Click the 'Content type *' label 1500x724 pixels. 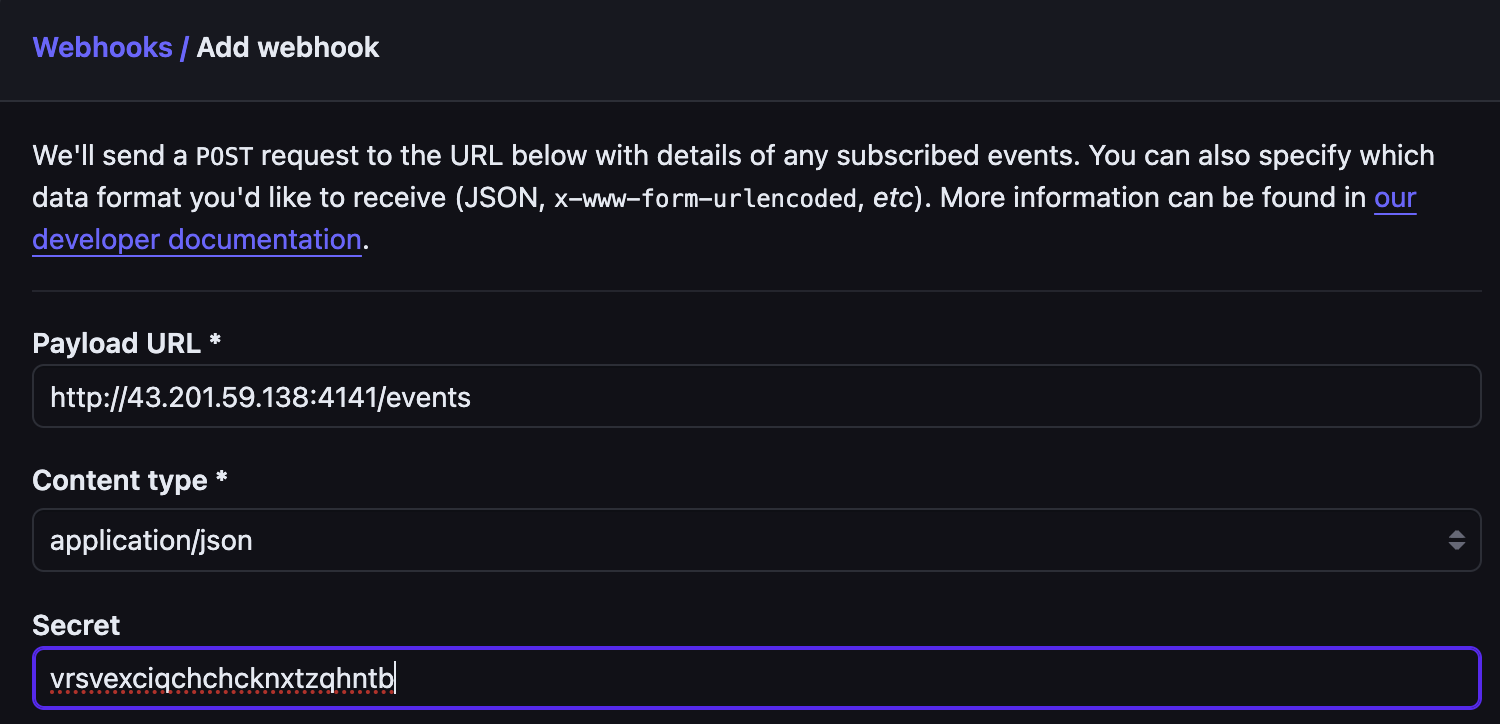point(130,481)
